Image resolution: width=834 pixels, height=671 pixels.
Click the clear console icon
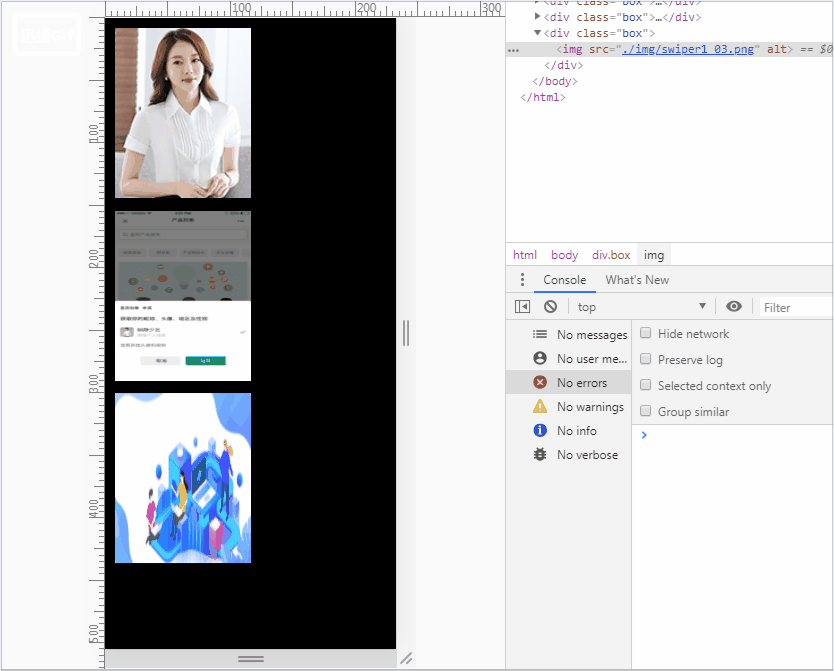550,307
